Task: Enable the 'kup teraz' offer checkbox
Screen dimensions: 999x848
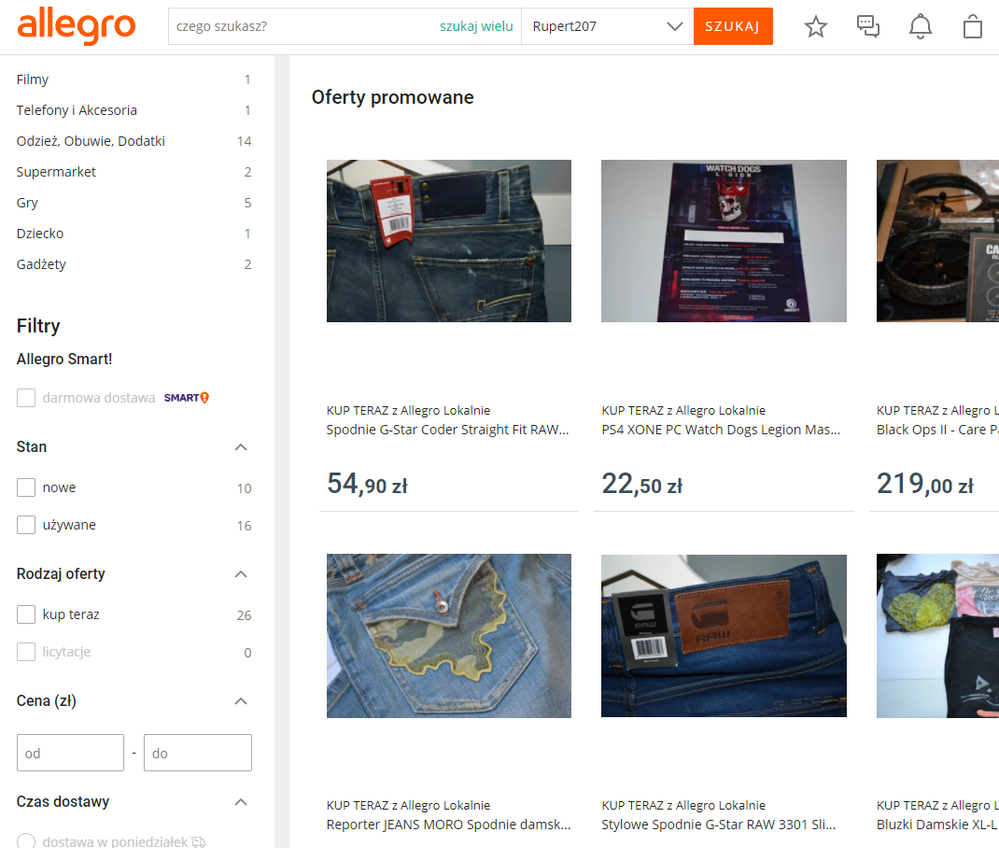Action: pos(26,615)
